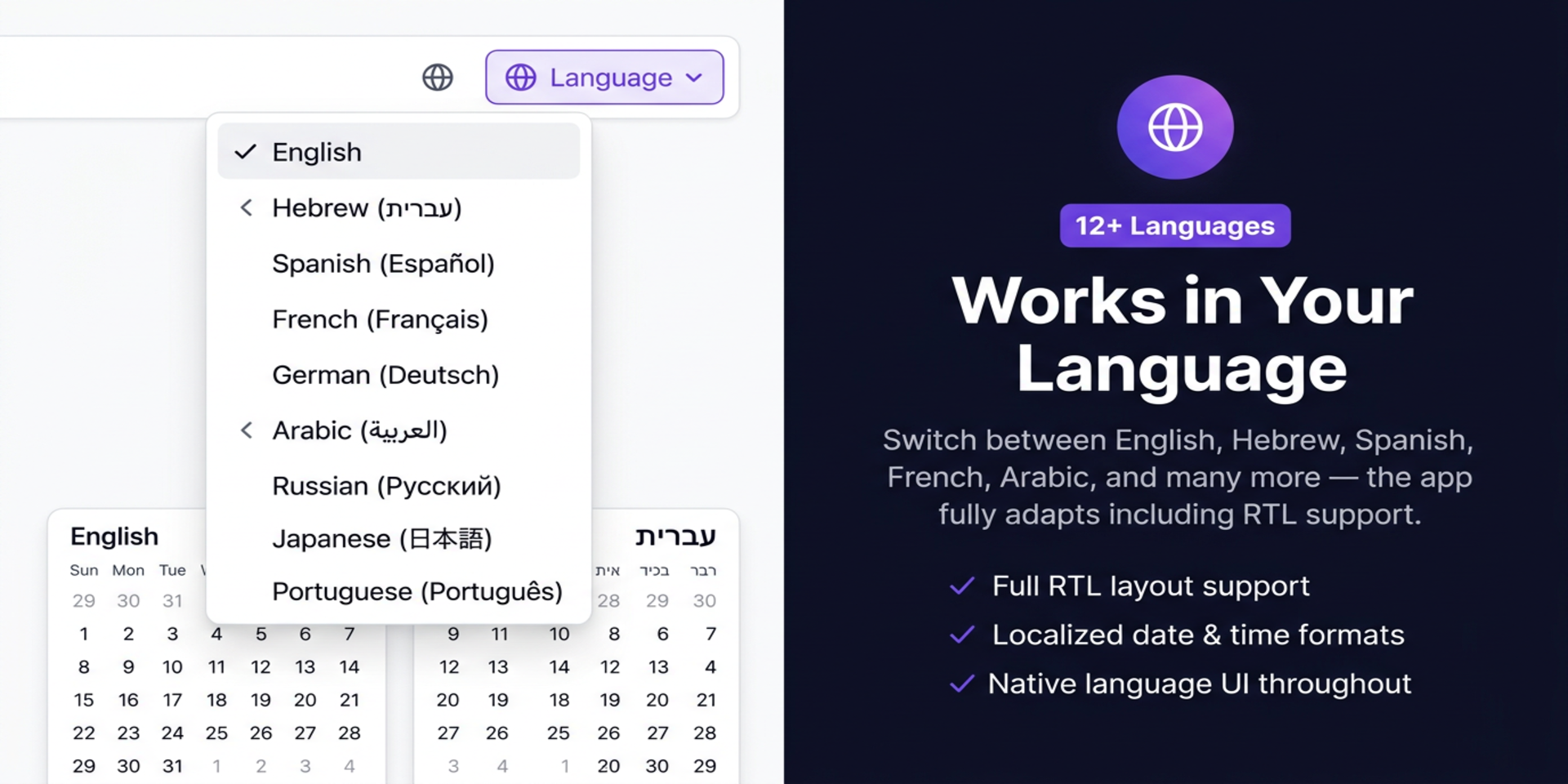
Task: Click Localized date & time formats text
Action: pos(1198,635)
